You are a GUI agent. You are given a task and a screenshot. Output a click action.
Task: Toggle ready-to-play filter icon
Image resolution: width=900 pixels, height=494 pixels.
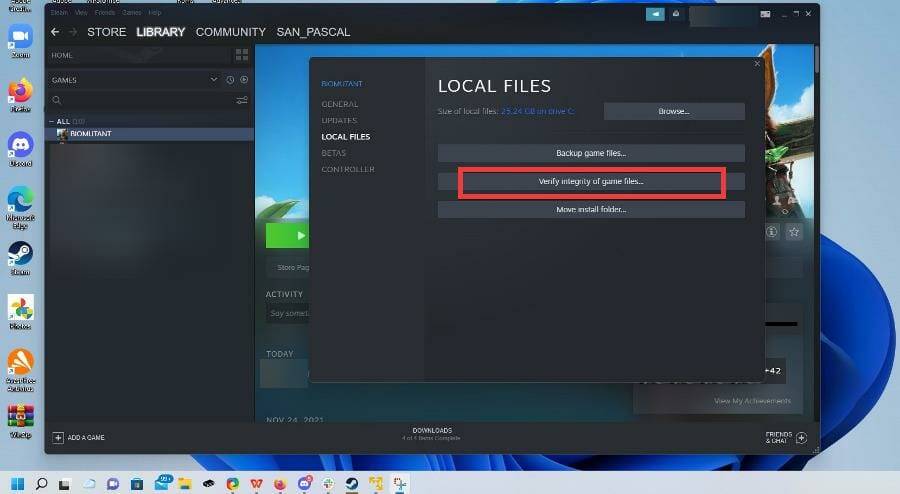point(245,80)
